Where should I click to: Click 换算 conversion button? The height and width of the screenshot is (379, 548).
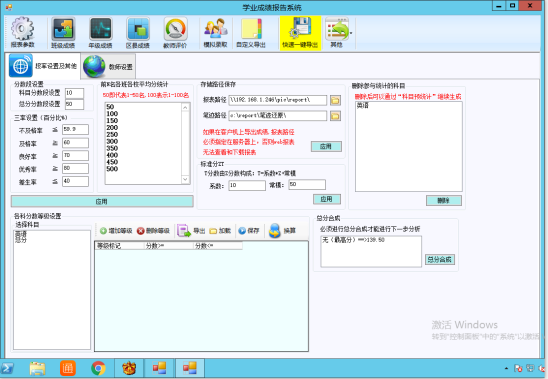(282, 231)
